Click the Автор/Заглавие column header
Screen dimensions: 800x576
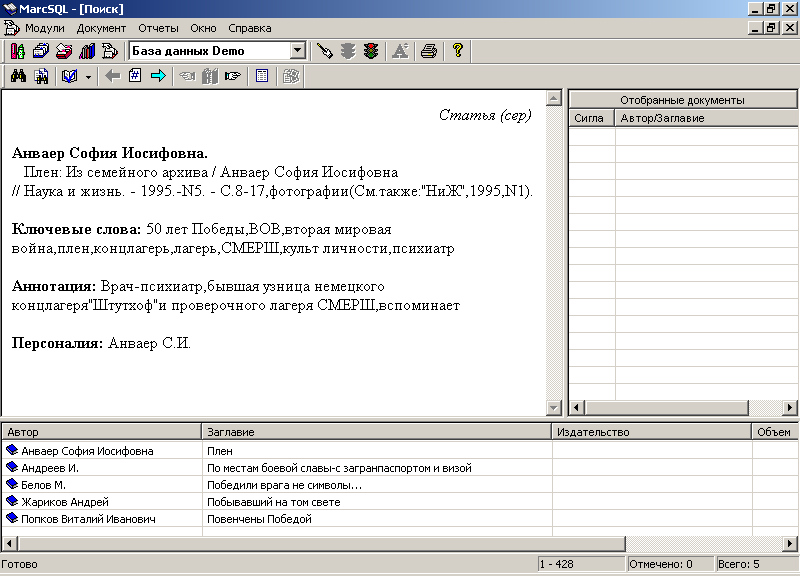(x=707, y=118)
